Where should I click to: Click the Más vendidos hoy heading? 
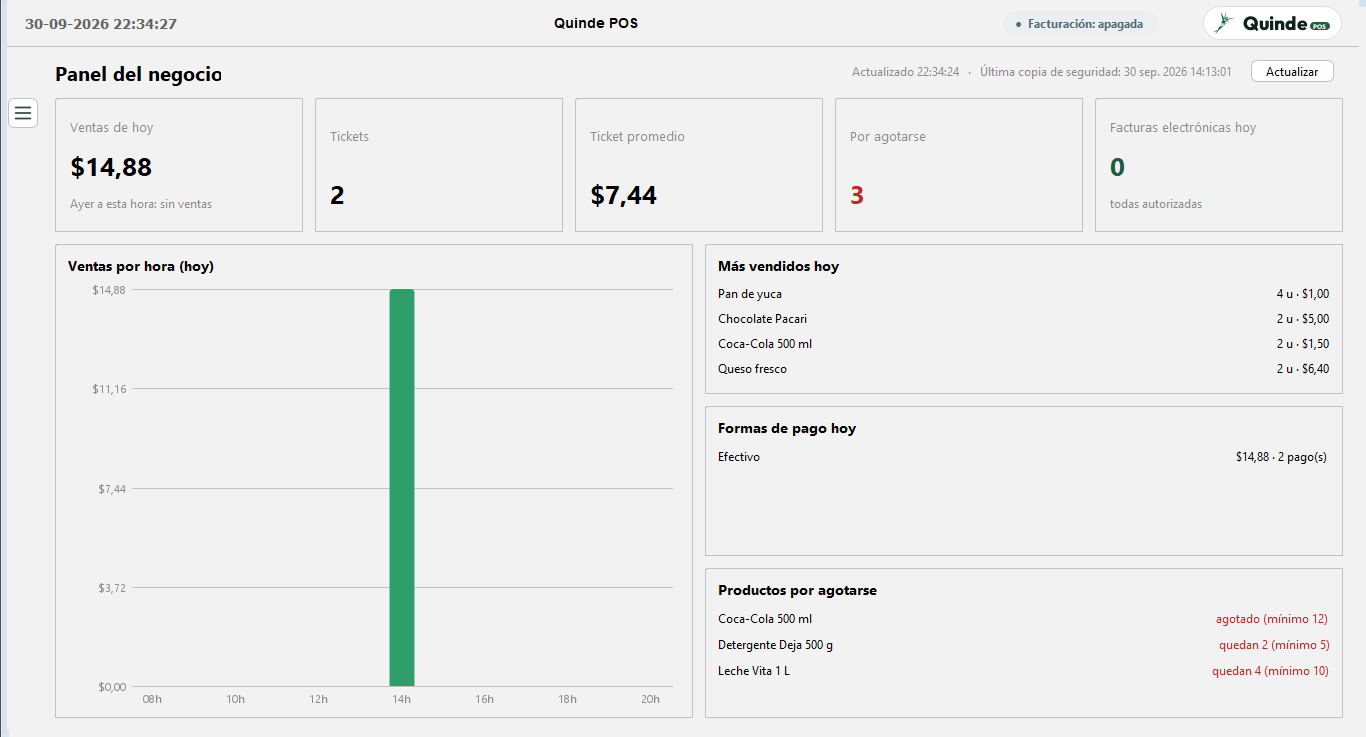pyautogui.click(x=779, y=266)
